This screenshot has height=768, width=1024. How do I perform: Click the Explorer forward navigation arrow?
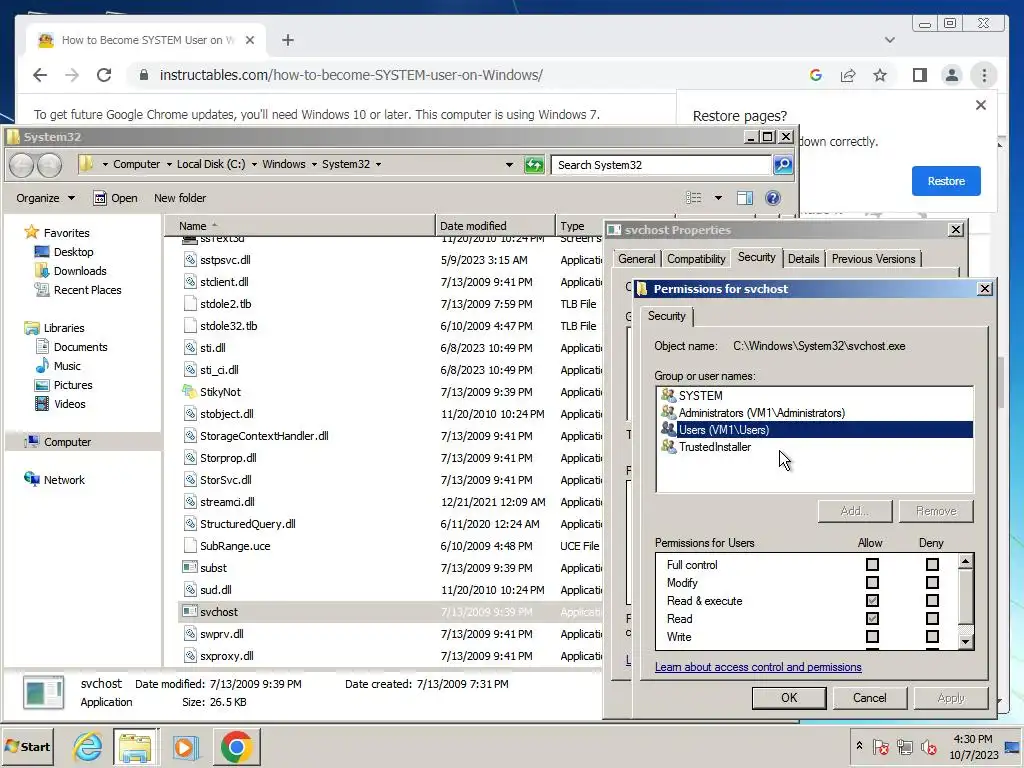pos(49,165)
